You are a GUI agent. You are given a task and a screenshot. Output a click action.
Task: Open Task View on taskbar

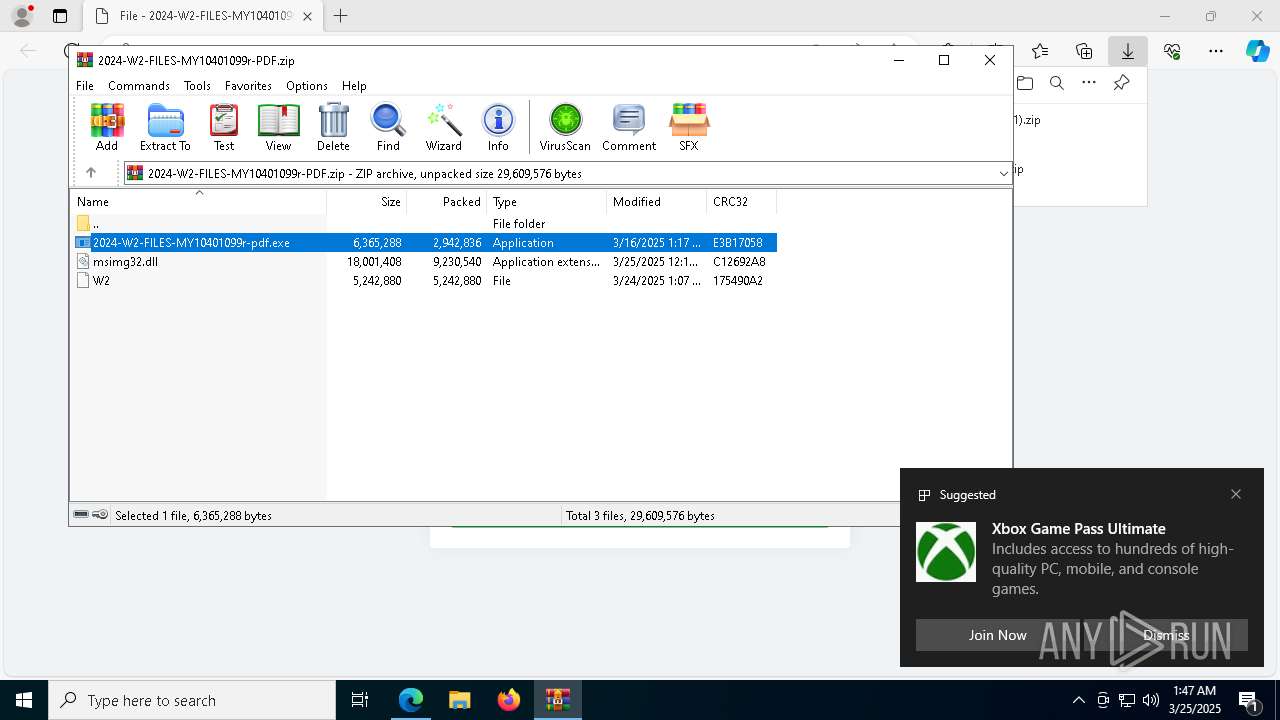[x=360, y=700]
